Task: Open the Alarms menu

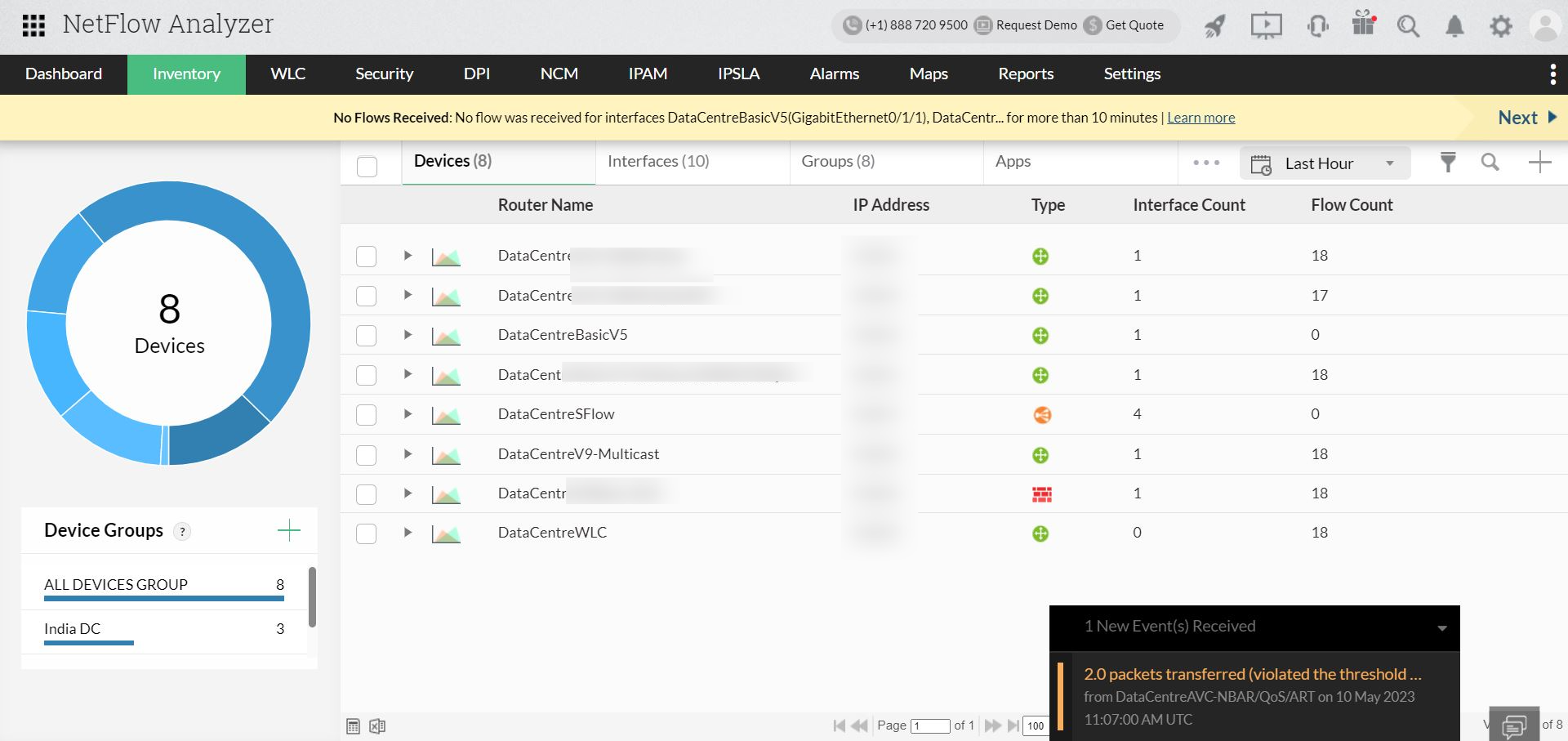Action: coord(835,74)
